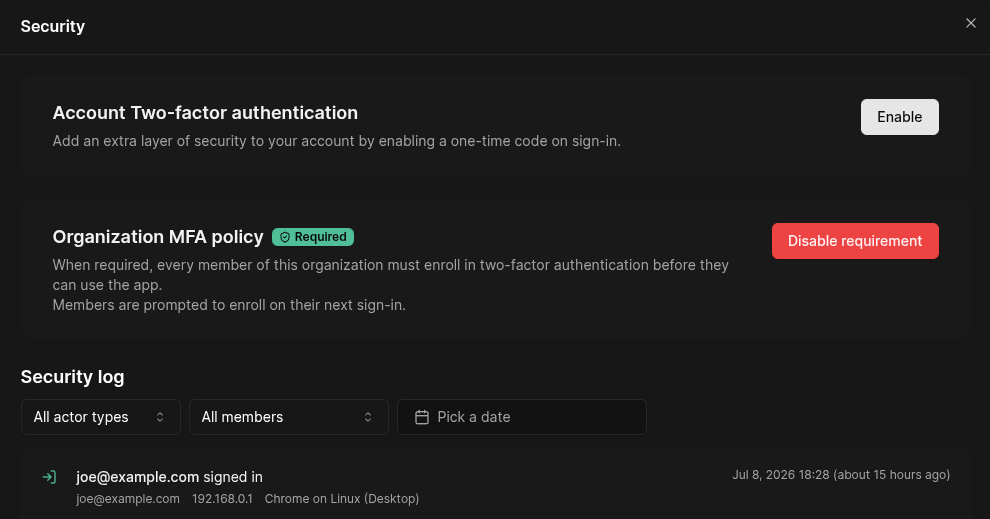Open the Pick a date field
The height and width of the screenshot is (519, 990).
[522, 417]
